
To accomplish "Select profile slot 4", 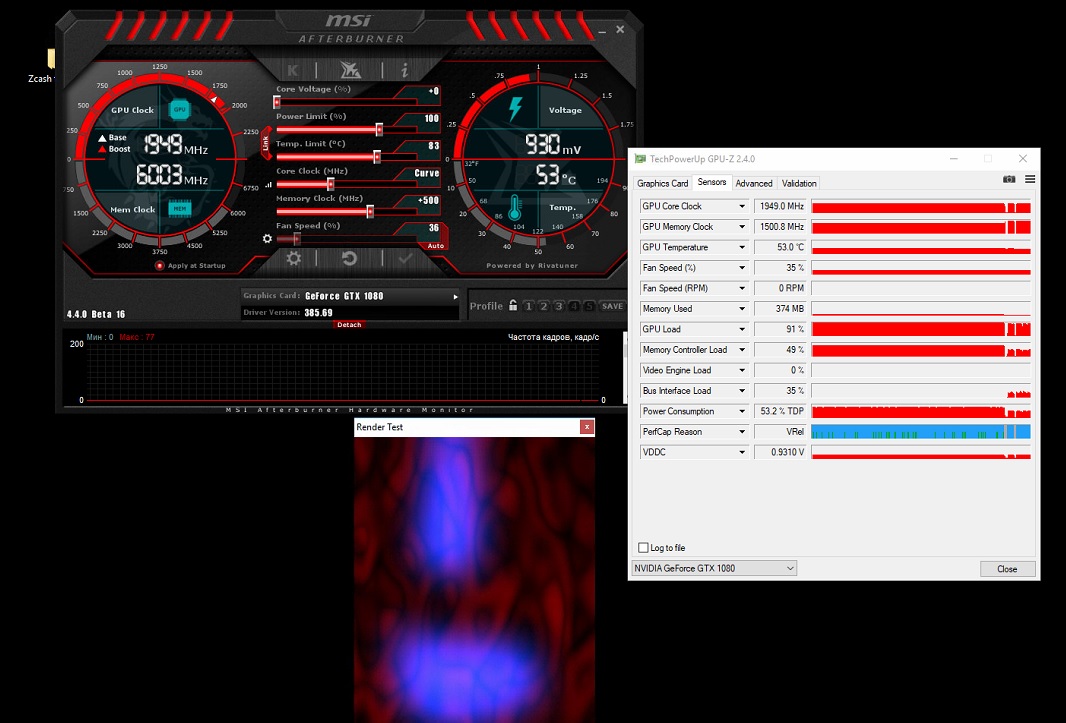I will 574,306.
